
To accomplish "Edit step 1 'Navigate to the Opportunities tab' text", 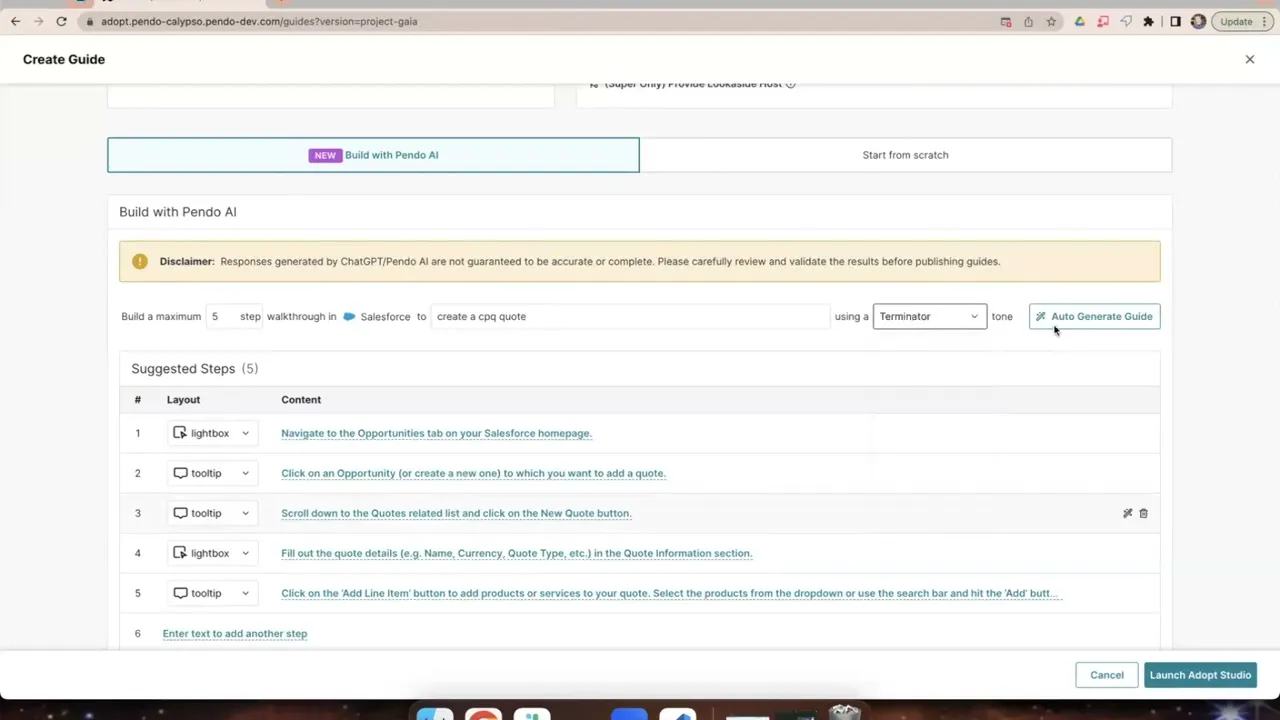I will pyautogui.click(x=436, y=433).
